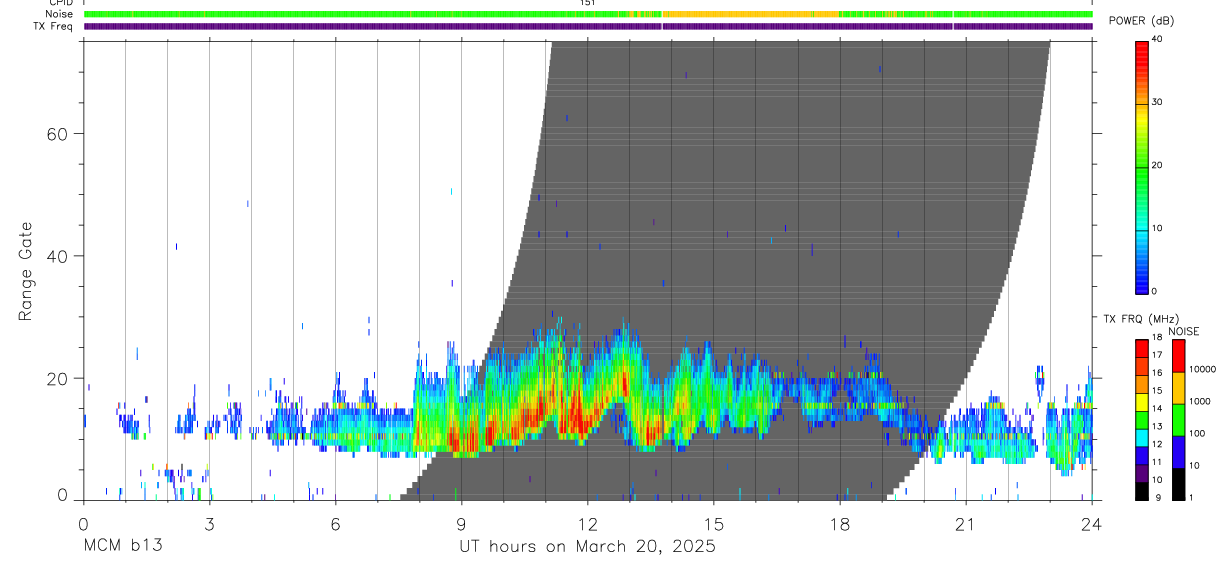Click the POWER (dB) legend title
Image resolution: width=1228 pixels, height=567 pixels.
coord(1141,21)
